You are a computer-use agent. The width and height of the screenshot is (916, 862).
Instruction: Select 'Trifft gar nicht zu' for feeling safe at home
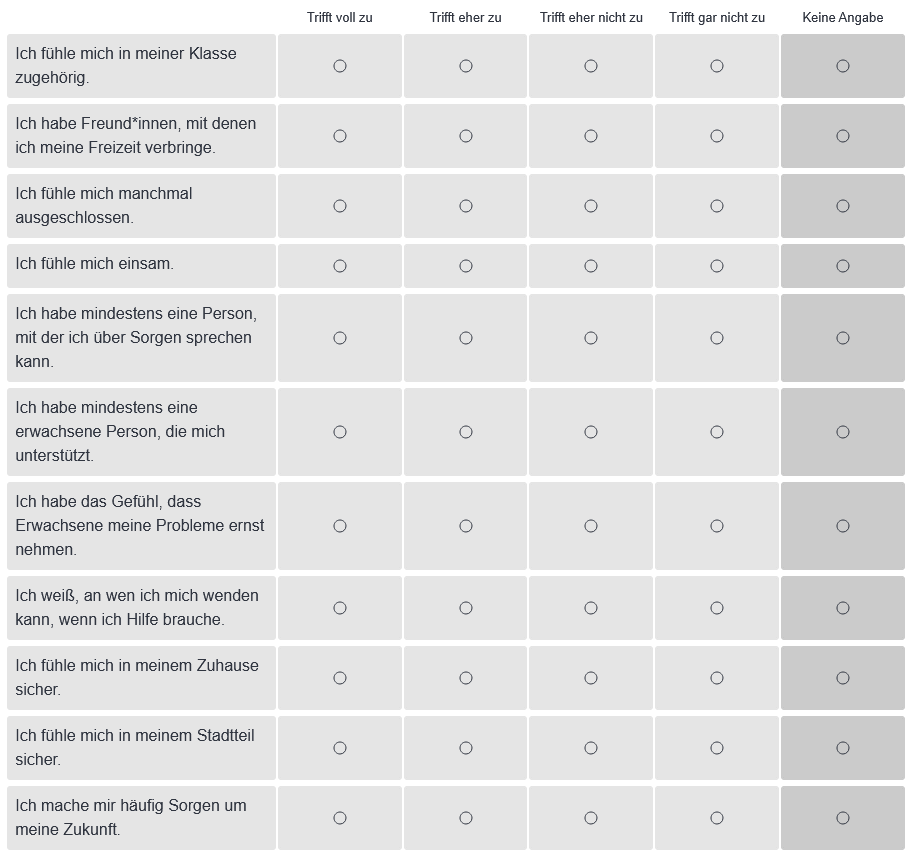coord(717,678)
